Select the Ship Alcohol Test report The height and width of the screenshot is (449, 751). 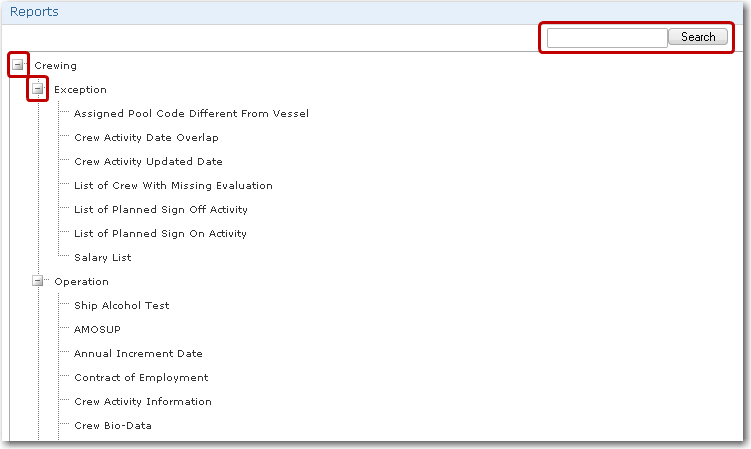[122, 306]
